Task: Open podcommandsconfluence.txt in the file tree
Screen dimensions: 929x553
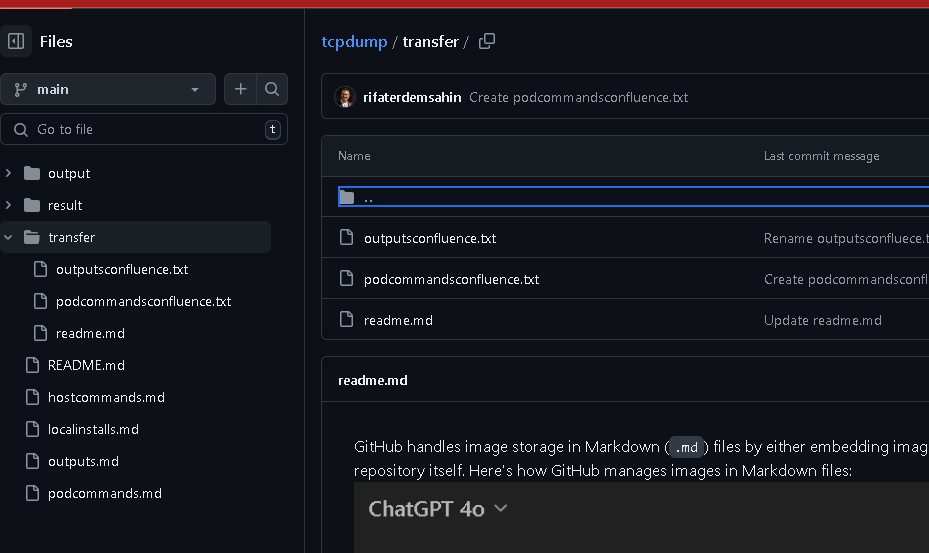Action: 143,301
